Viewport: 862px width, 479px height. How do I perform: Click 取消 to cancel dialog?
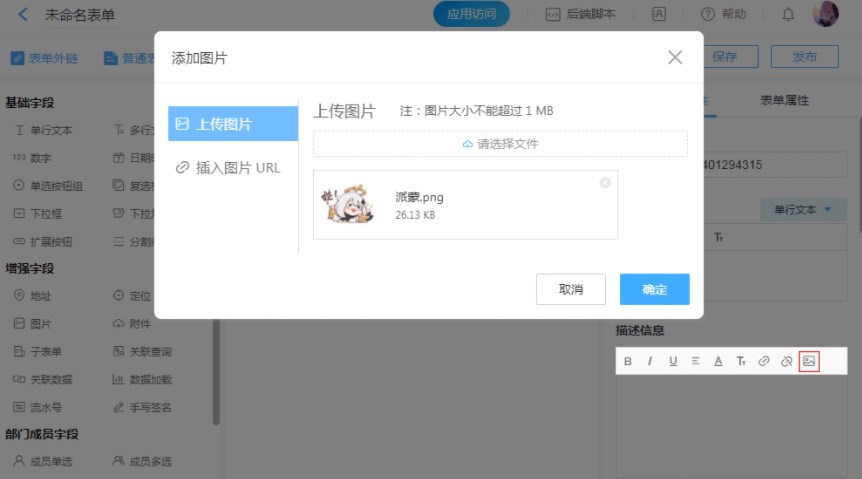coord(571,289)
